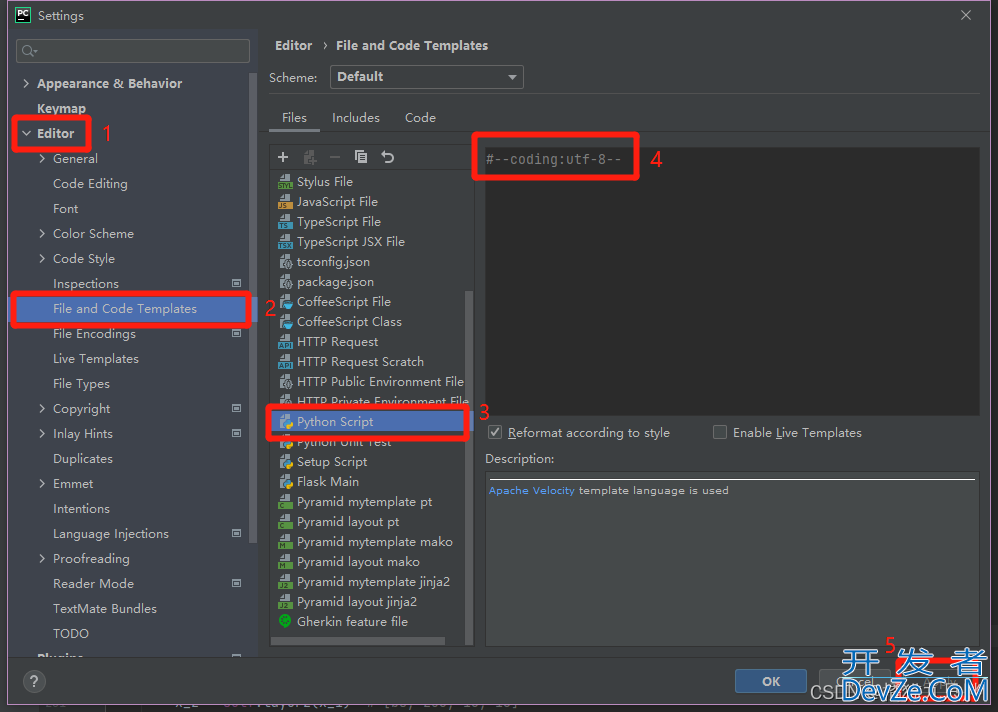998x712 pixels.
Task: Select TextMate Bundles settings item
Action: (104, 609)
